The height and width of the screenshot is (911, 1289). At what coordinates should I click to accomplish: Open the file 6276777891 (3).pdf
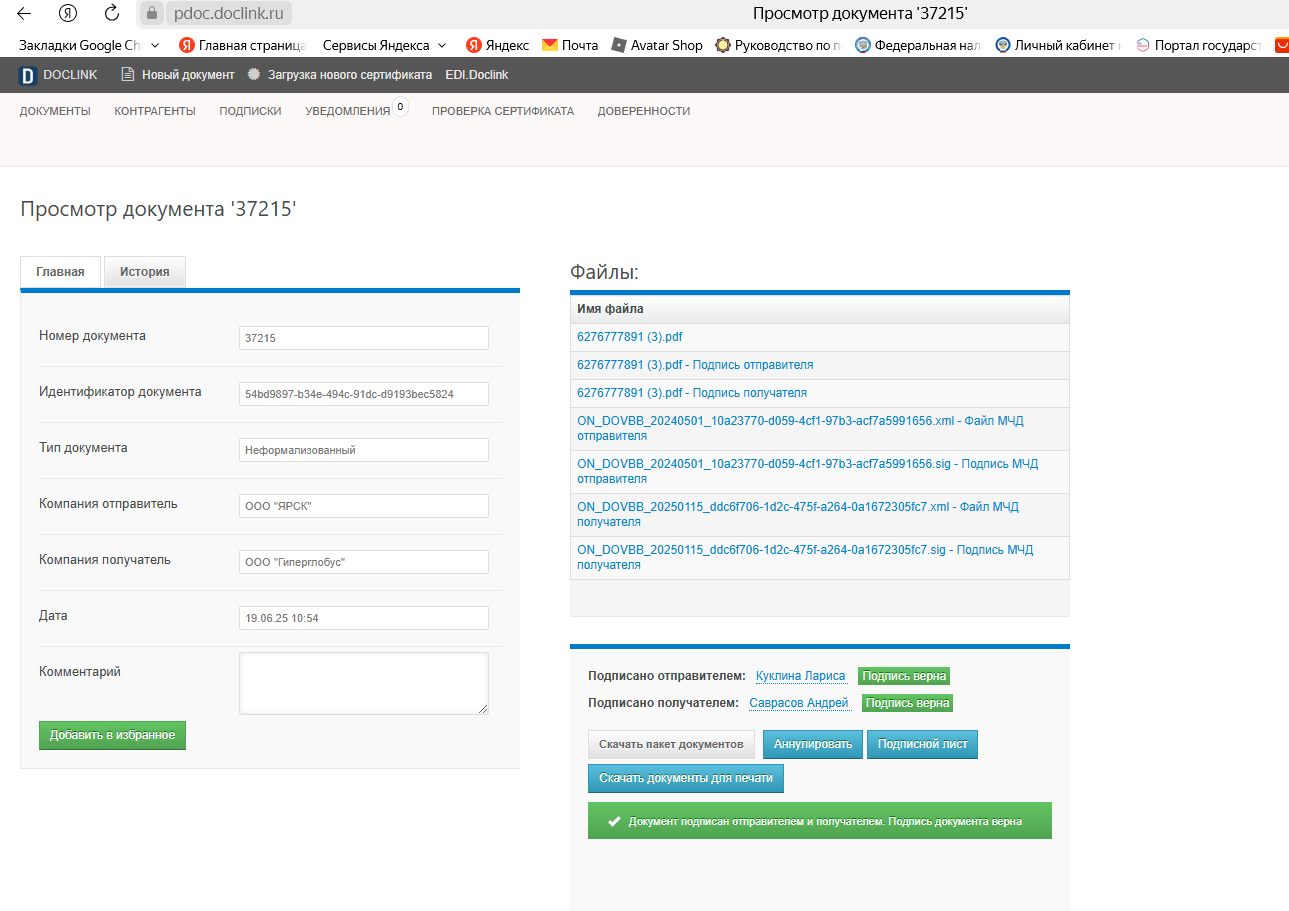pyautogui.click(x=630, y=337)
